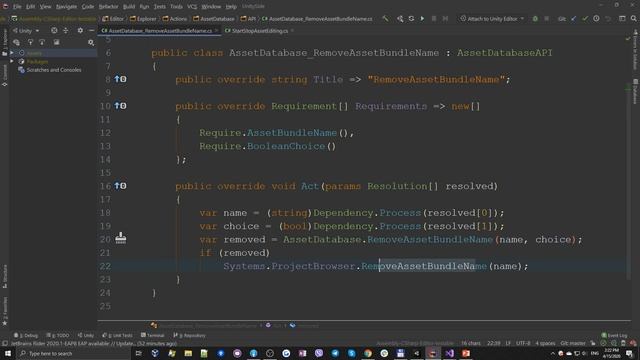
Task: Click the Unity refresh icon in toolbar
Action: click(411, 19)
